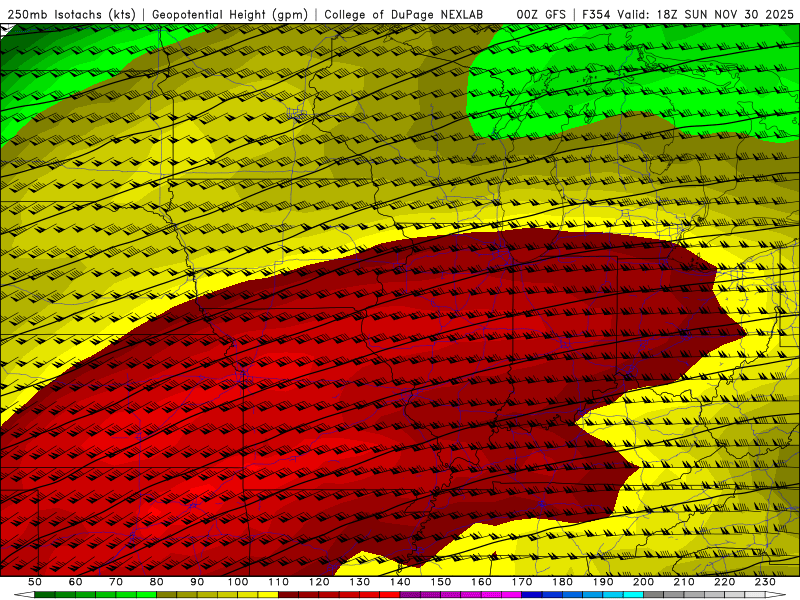Click the 230 label on color scale
Viewport: 800px width, 600px height.
(765, 582)
